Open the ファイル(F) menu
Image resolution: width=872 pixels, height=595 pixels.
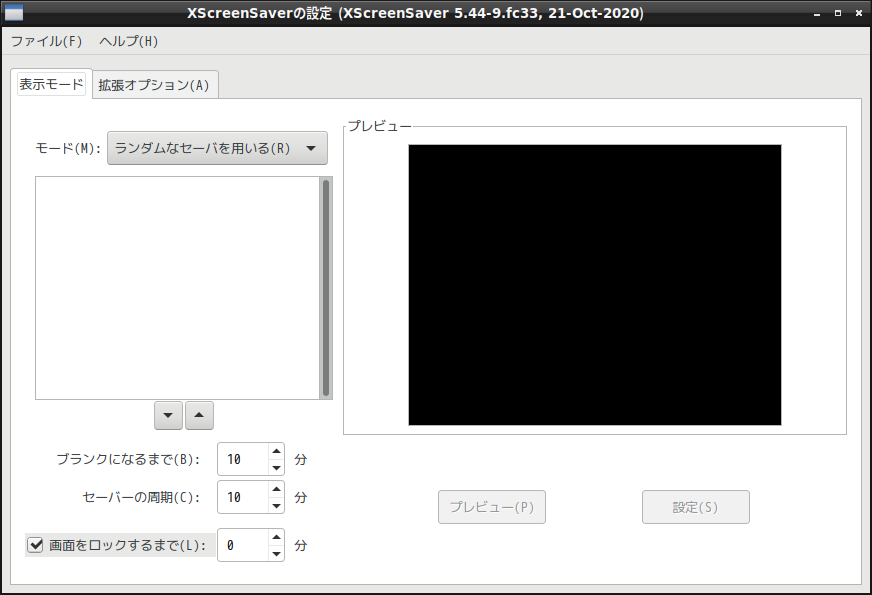click(x=47, y=41)
